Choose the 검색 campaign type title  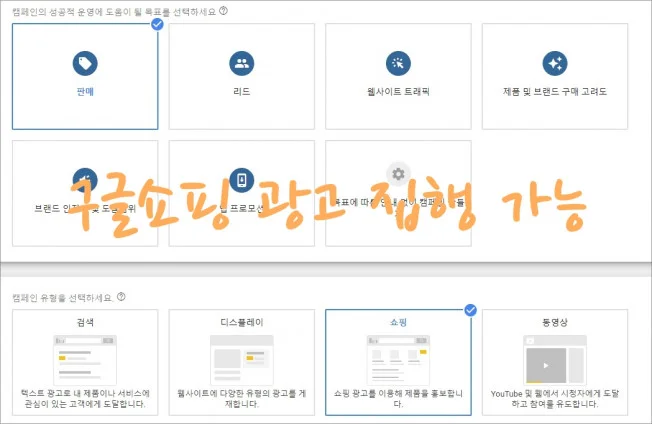[x=85, y=322]
